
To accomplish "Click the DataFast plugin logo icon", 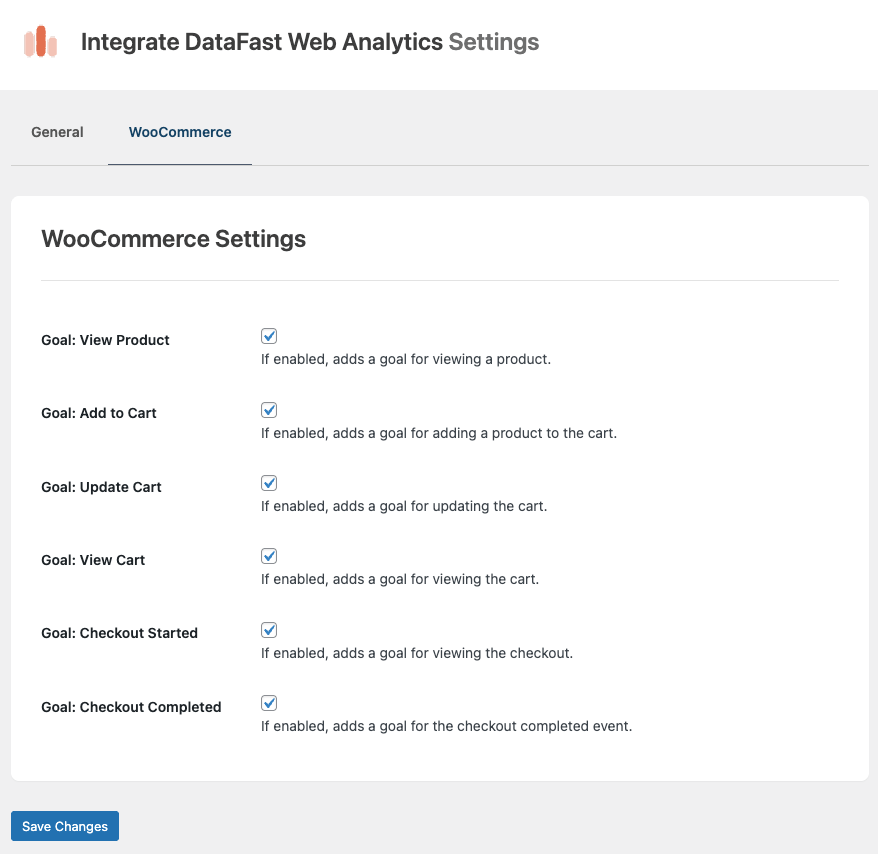I will coord(40,43).
